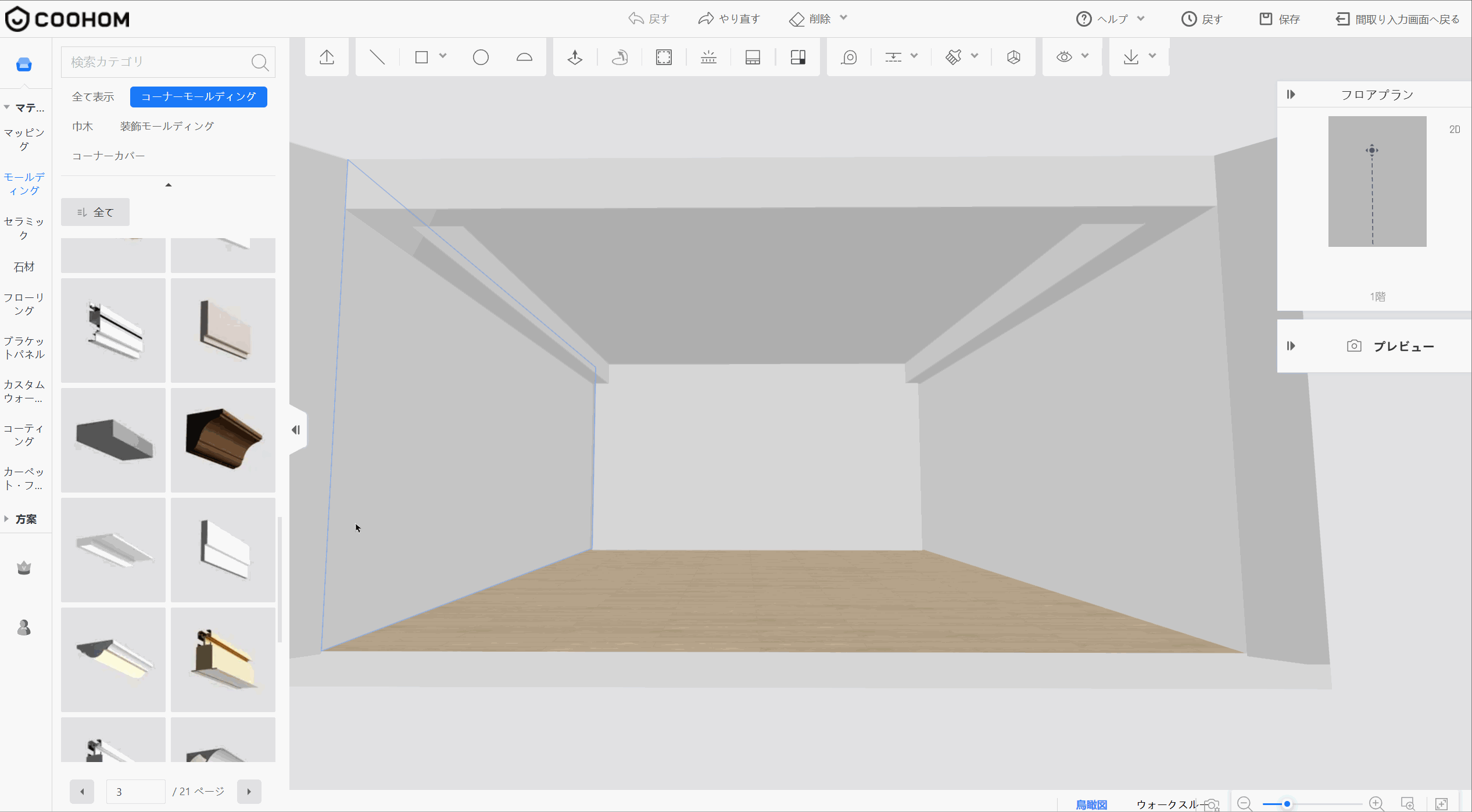Screen dimensions: 1472x812
Task: Click the crown premium sidebar icon
Action: [x=24, y=567]
